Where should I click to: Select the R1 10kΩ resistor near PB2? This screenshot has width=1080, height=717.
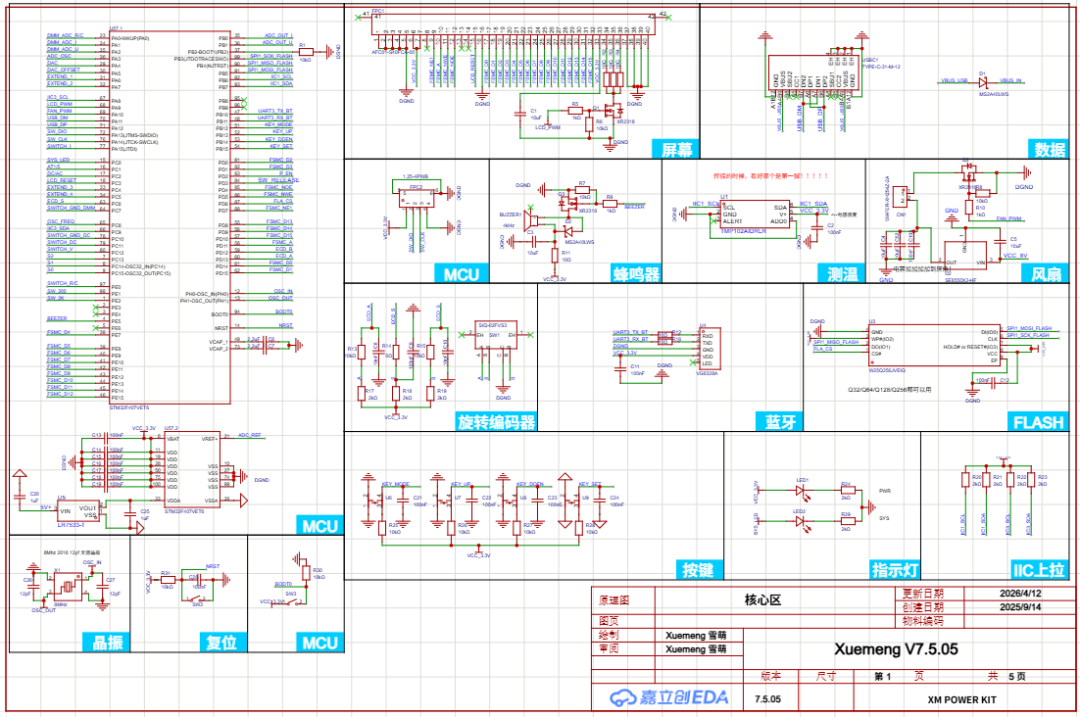304,51
